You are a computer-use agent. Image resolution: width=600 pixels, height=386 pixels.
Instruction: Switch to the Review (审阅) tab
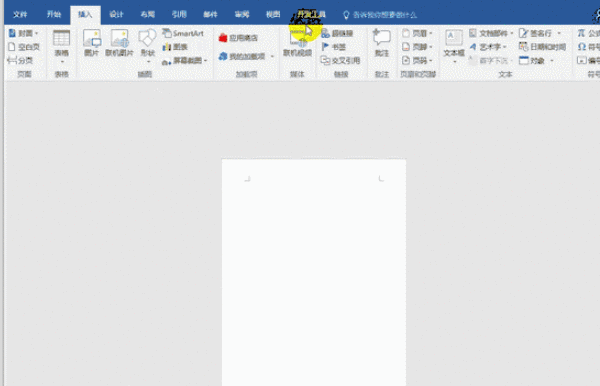[x=242, y=15]
